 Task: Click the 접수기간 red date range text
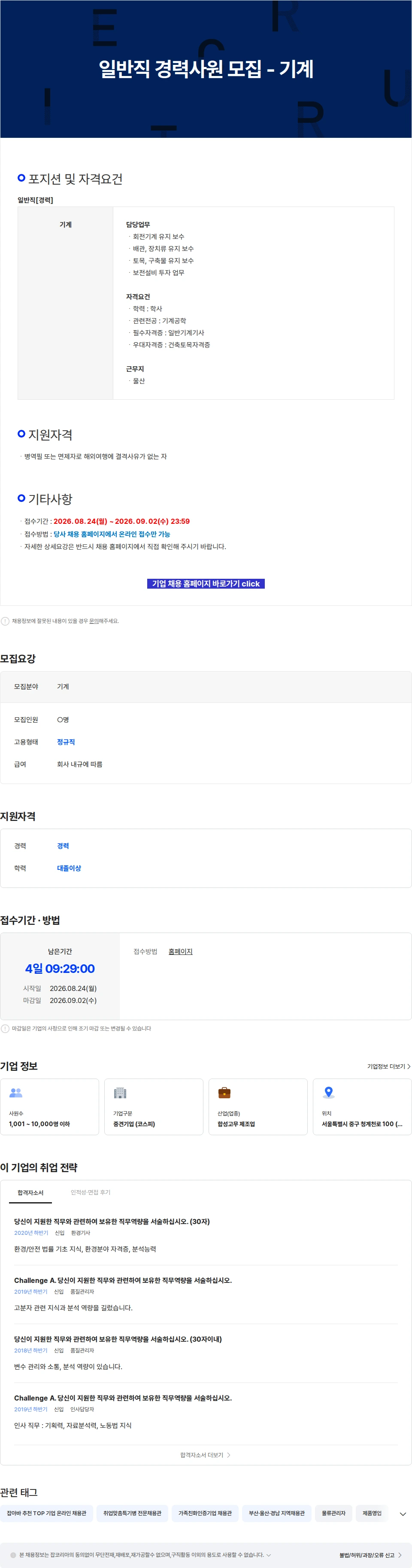coord(122,521)
